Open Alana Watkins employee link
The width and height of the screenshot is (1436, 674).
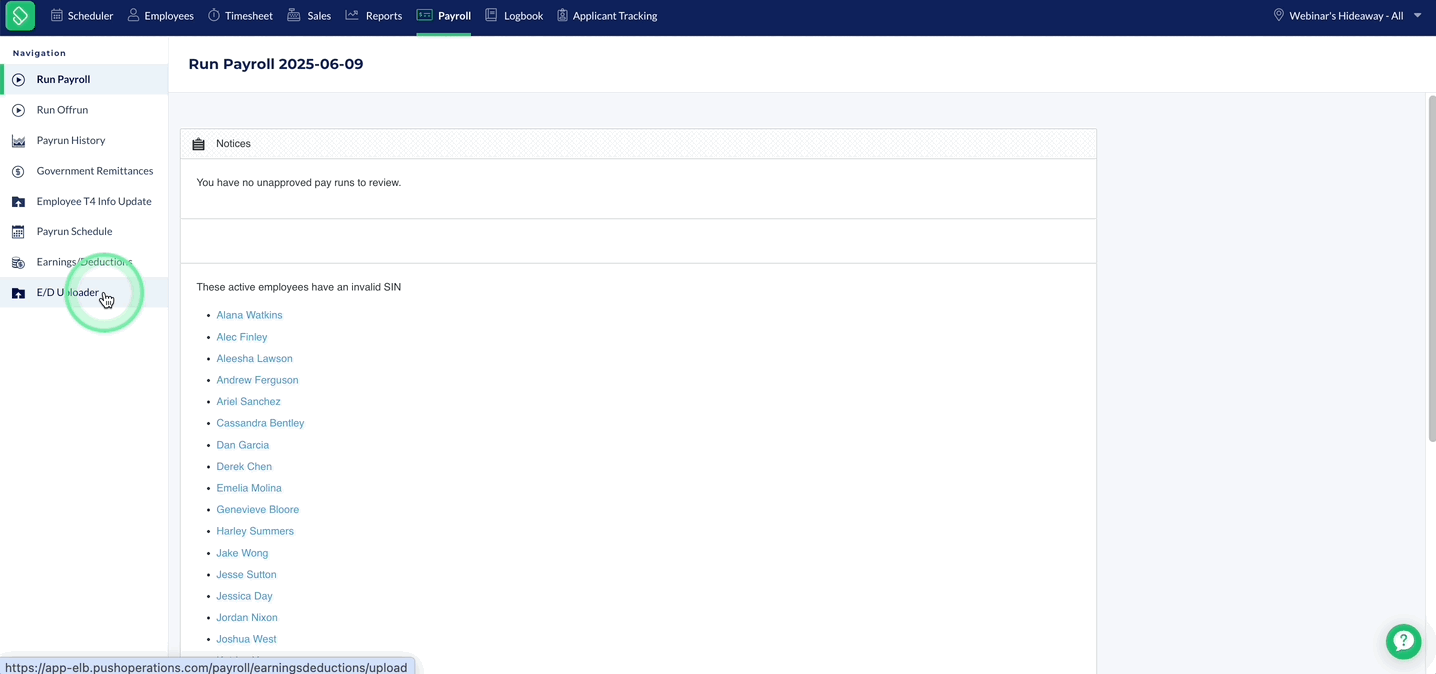[249, 315]
